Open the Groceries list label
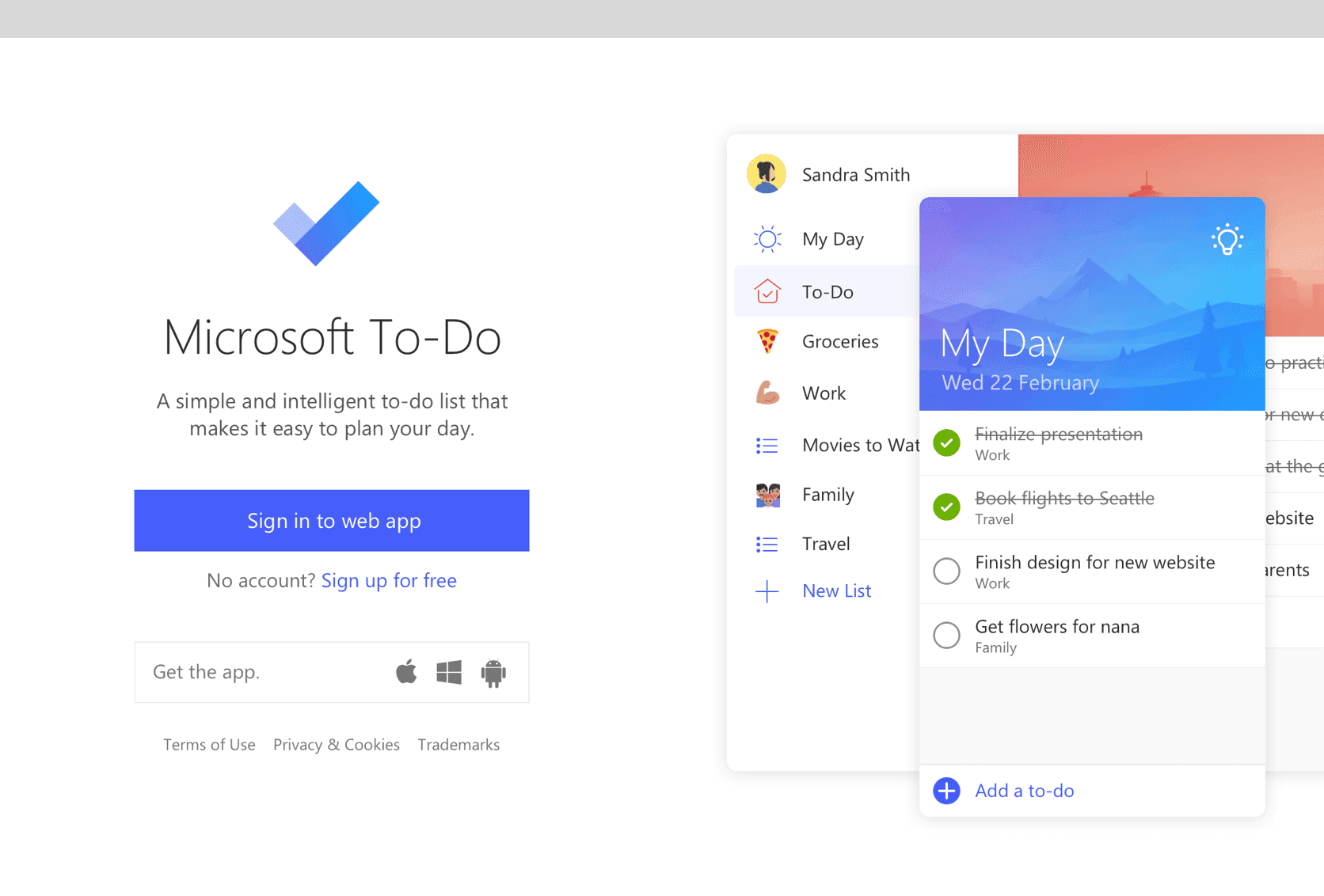This screenshot has height=896, width=1324. [840, 341]
